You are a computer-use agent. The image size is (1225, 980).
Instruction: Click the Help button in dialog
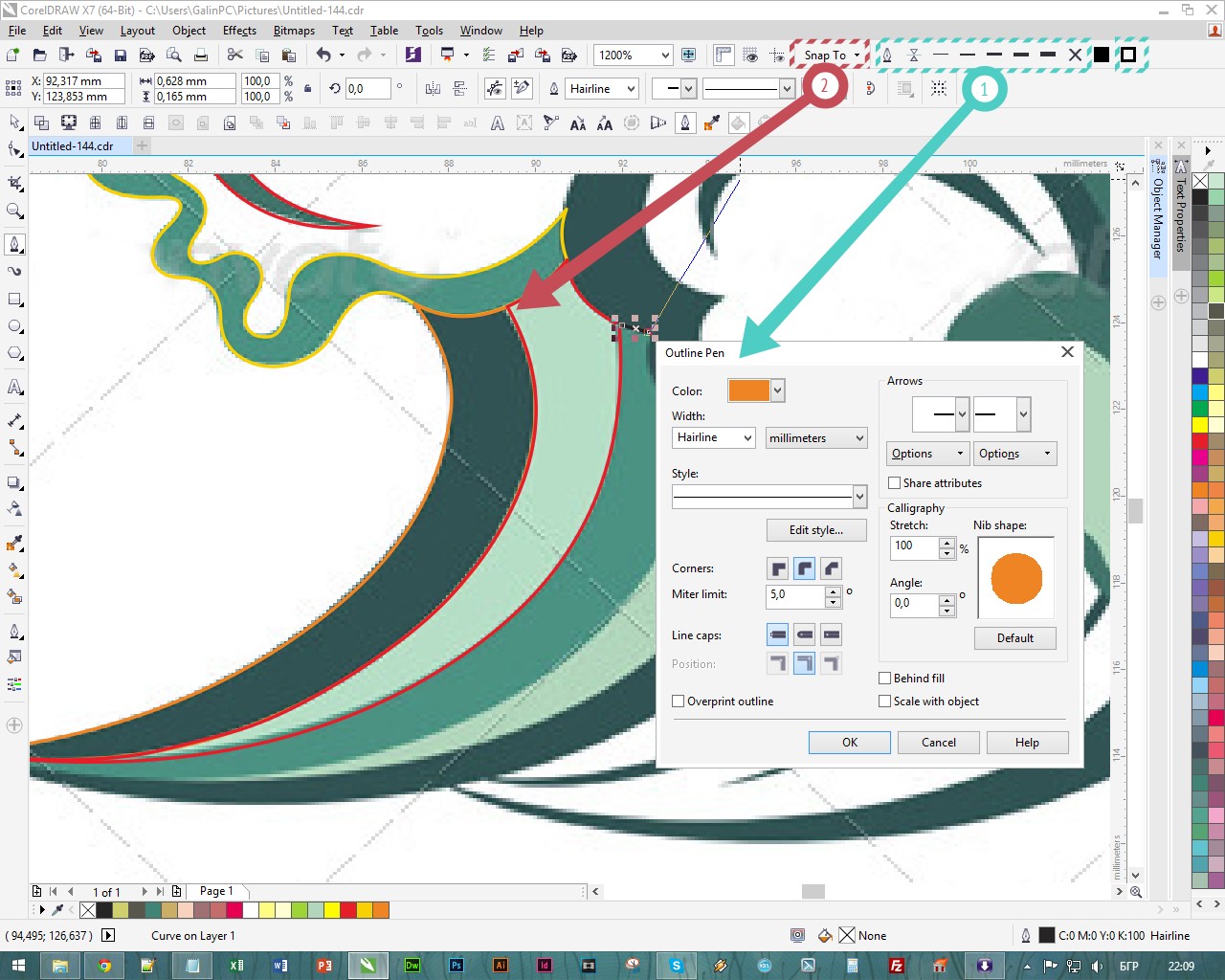pyautogui.click(x=1027, y=743)
